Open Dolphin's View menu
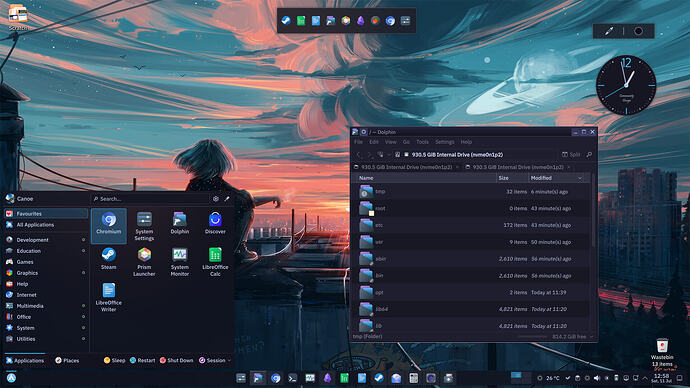The image size is (690, 388). click(x=390, y=142)
